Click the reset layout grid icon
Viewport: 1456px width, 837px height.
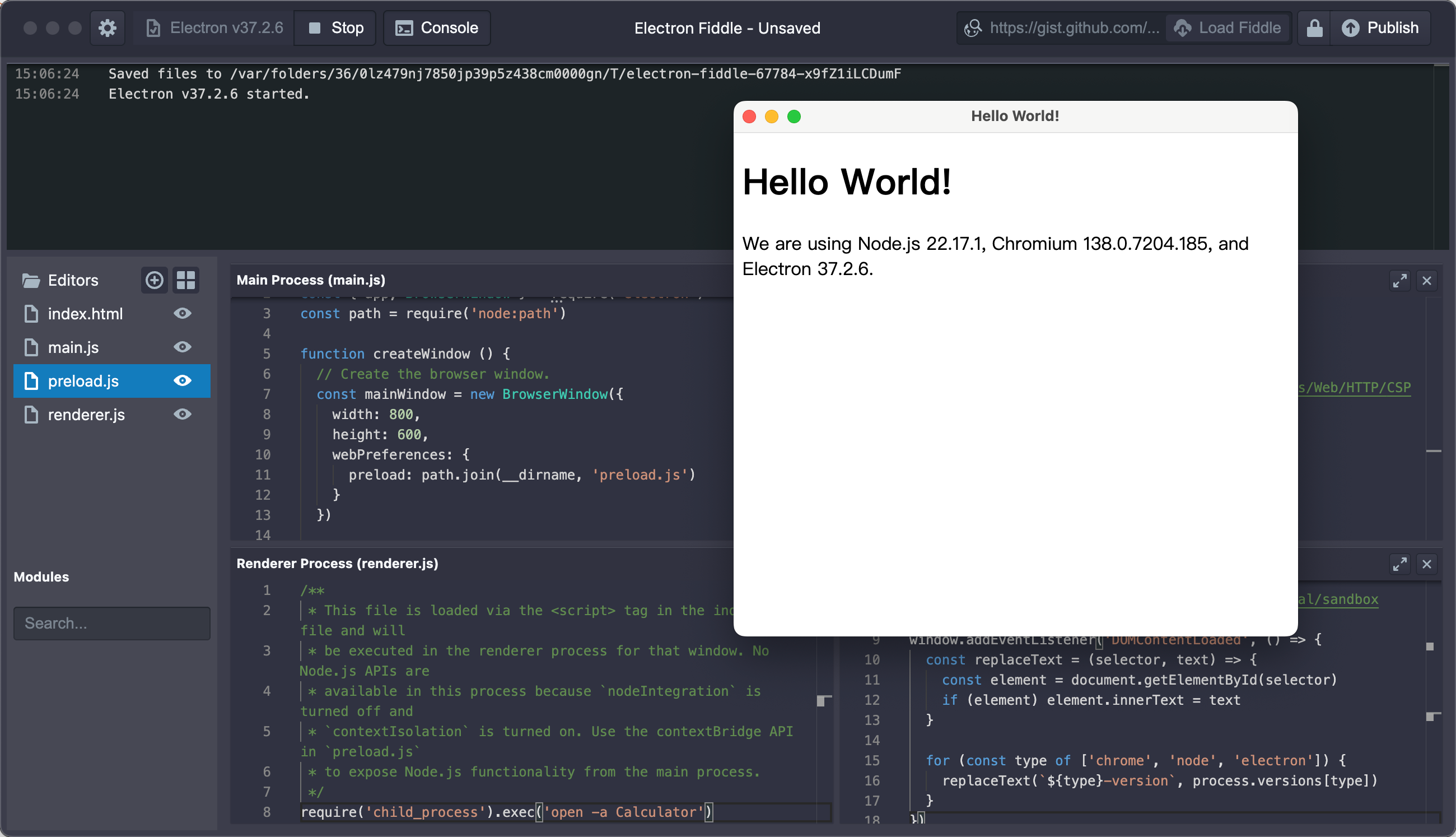[x=186, y=280]
